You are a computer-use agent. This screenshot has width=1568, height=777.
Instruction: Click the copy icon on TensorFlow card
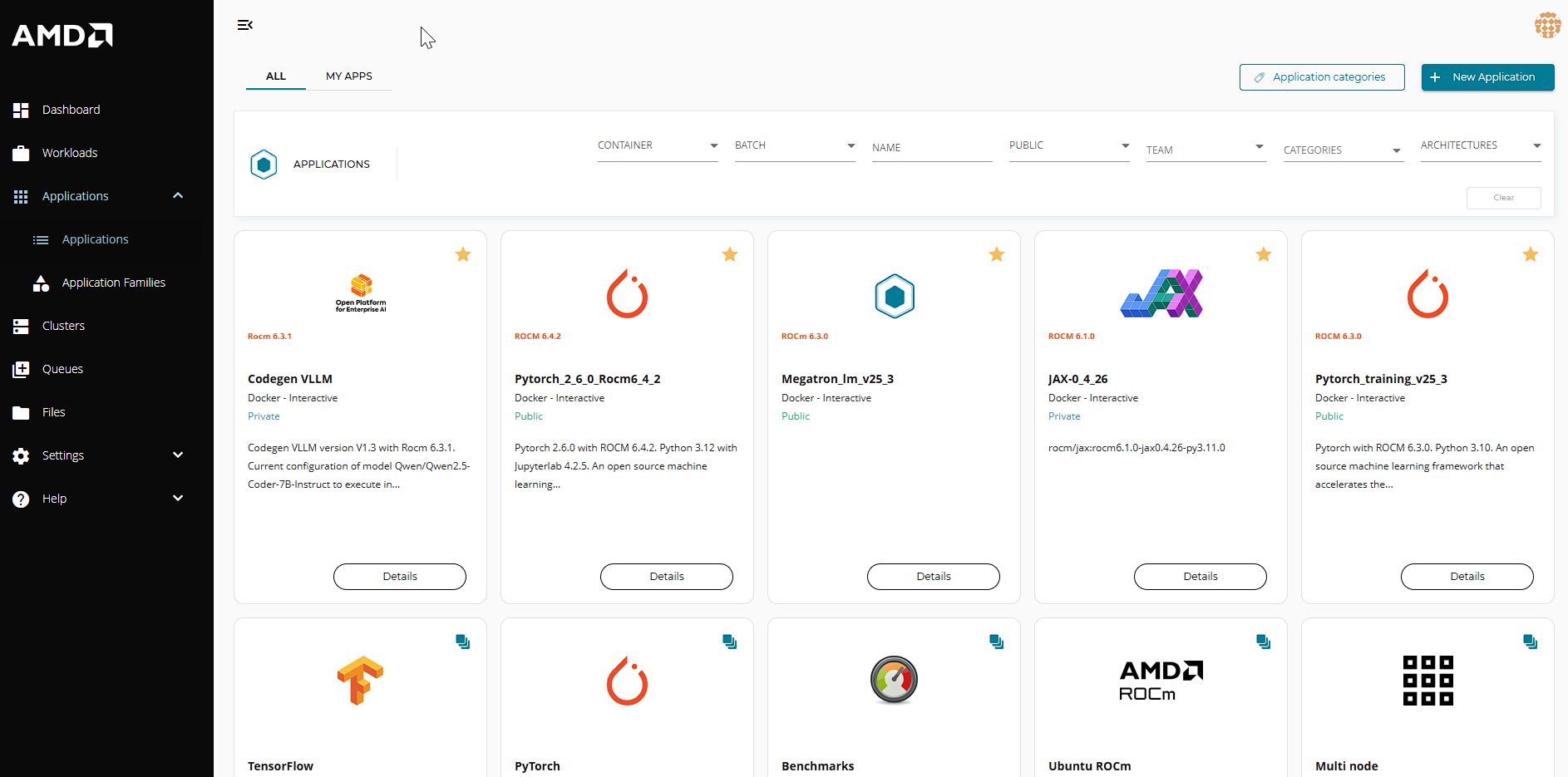pos(463,642)
